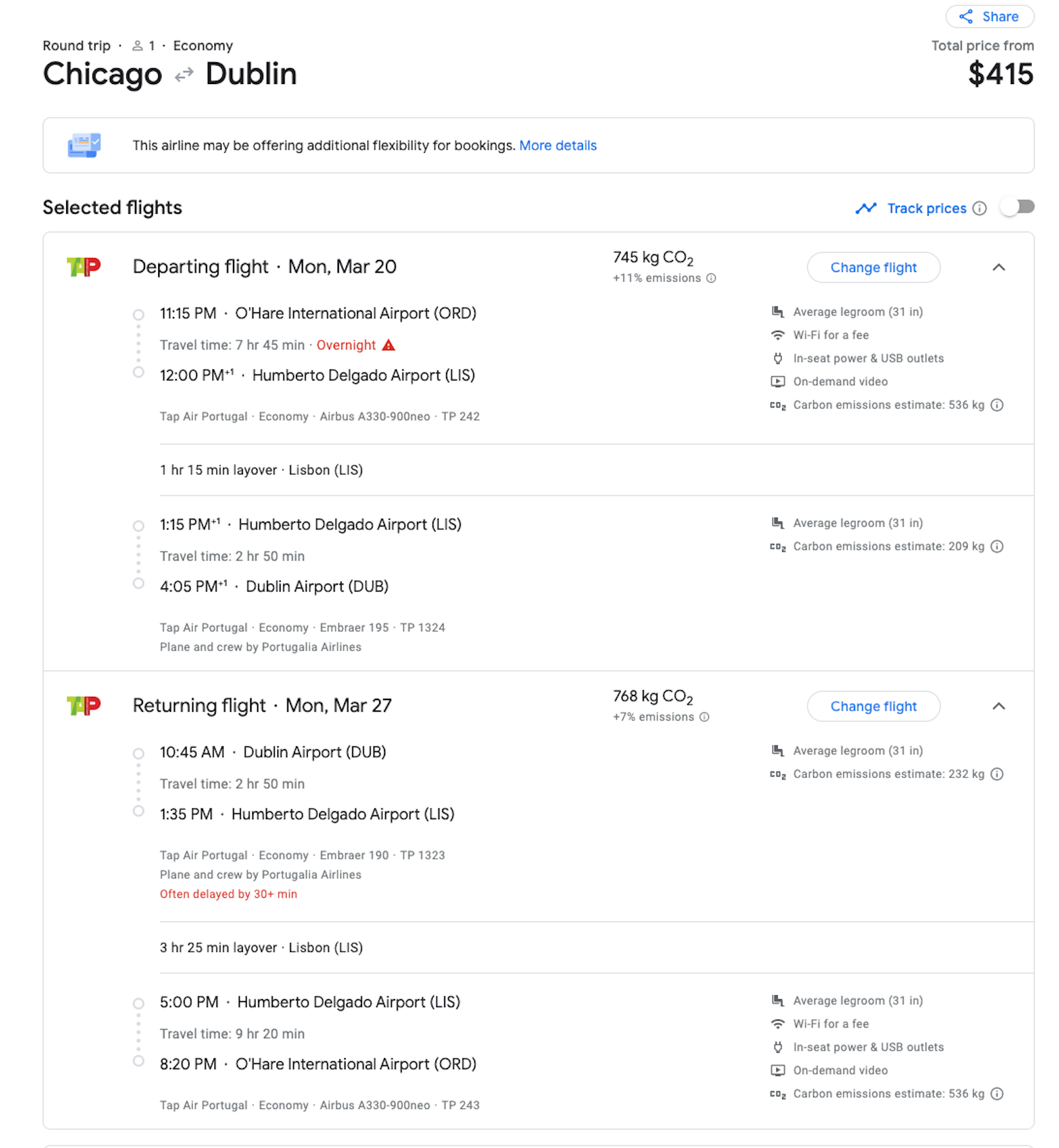Click the info icon next to +11% emissions

(710, 279)
